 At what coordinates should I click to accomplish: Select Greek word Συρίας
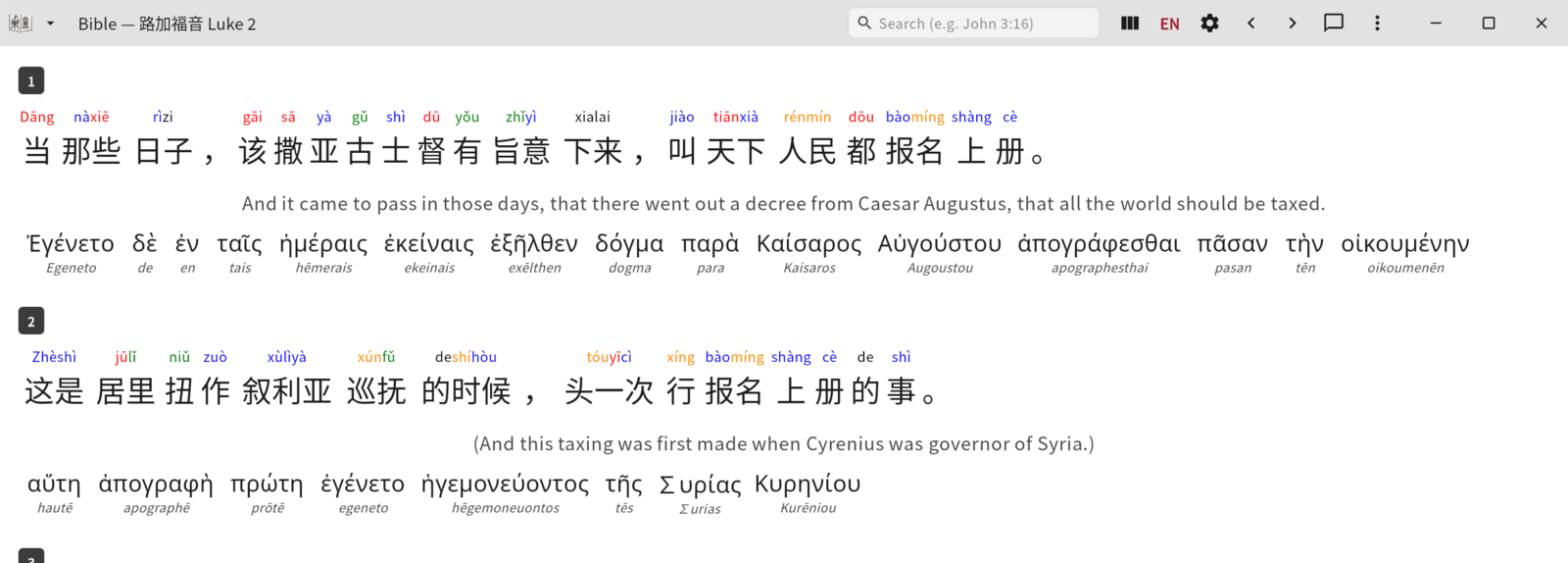700,485
